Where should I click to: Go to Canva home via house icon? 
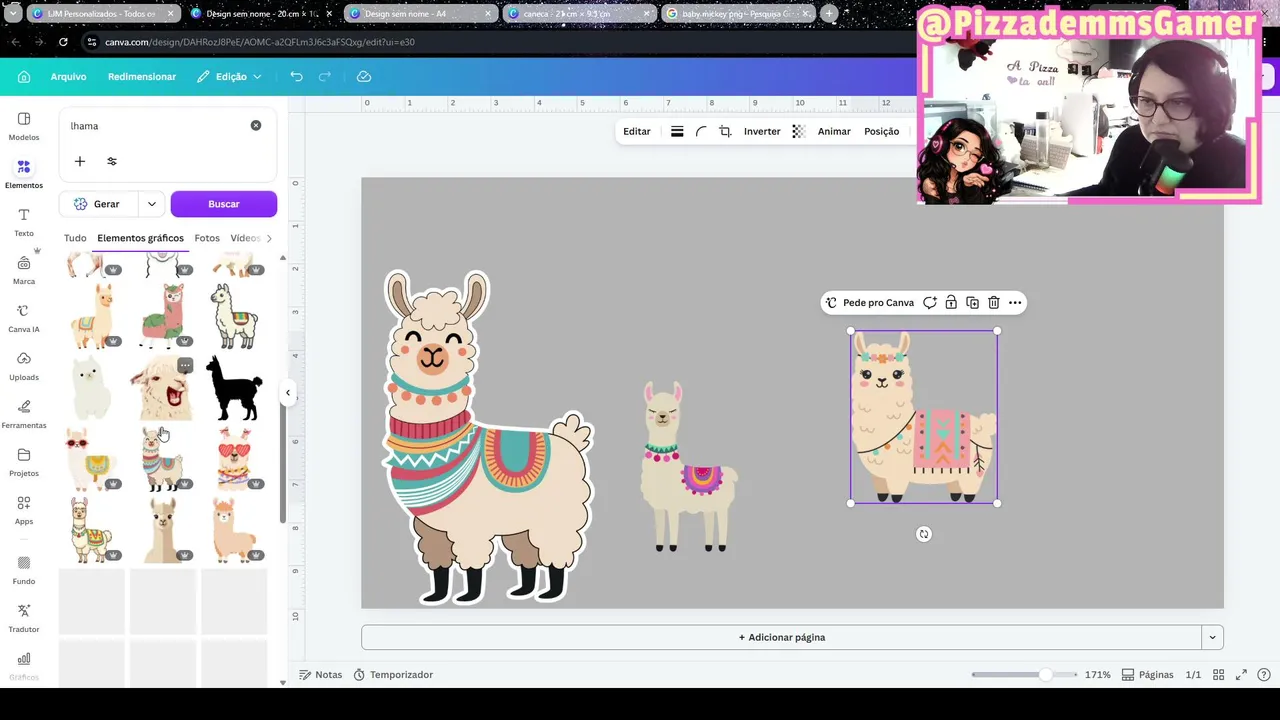[x=24, y=77]
